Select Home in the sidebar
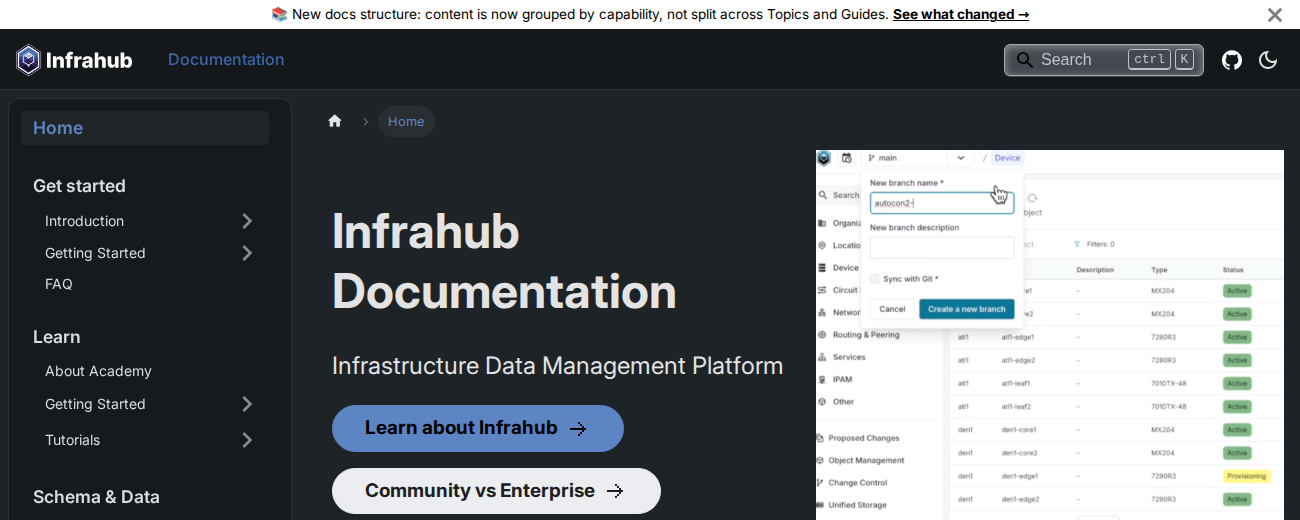 145,128
